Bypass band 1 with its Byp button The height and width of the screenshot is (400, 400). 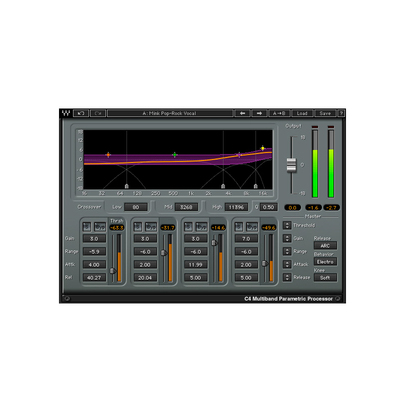click(x=100, y=227)
